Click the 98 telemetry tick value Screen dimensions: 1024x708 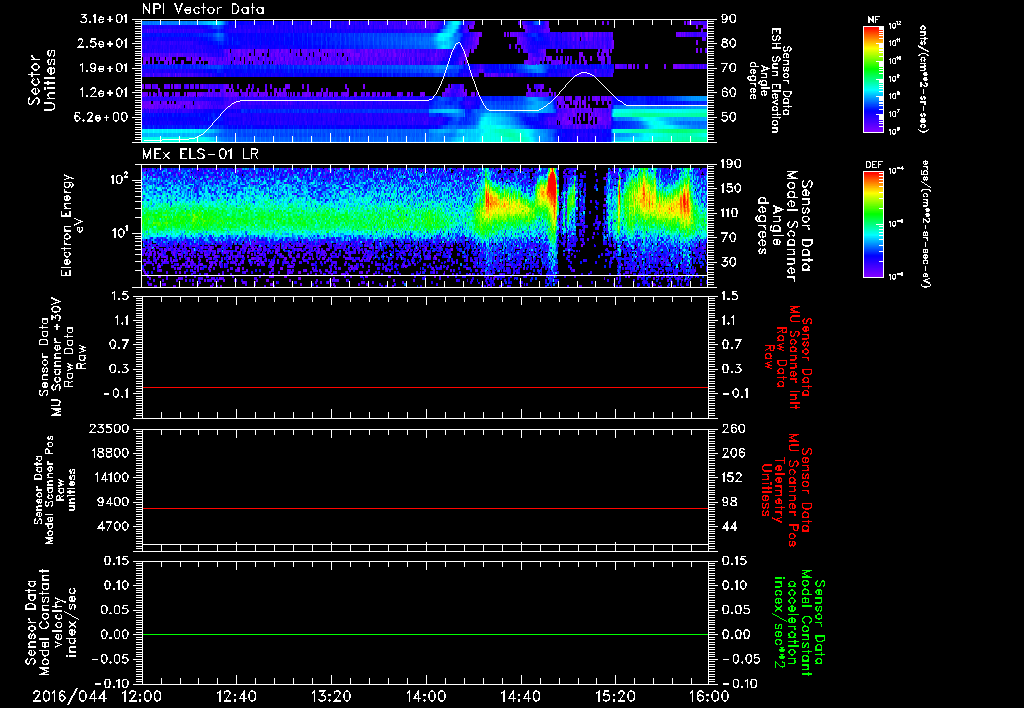[x=729, y=502]
